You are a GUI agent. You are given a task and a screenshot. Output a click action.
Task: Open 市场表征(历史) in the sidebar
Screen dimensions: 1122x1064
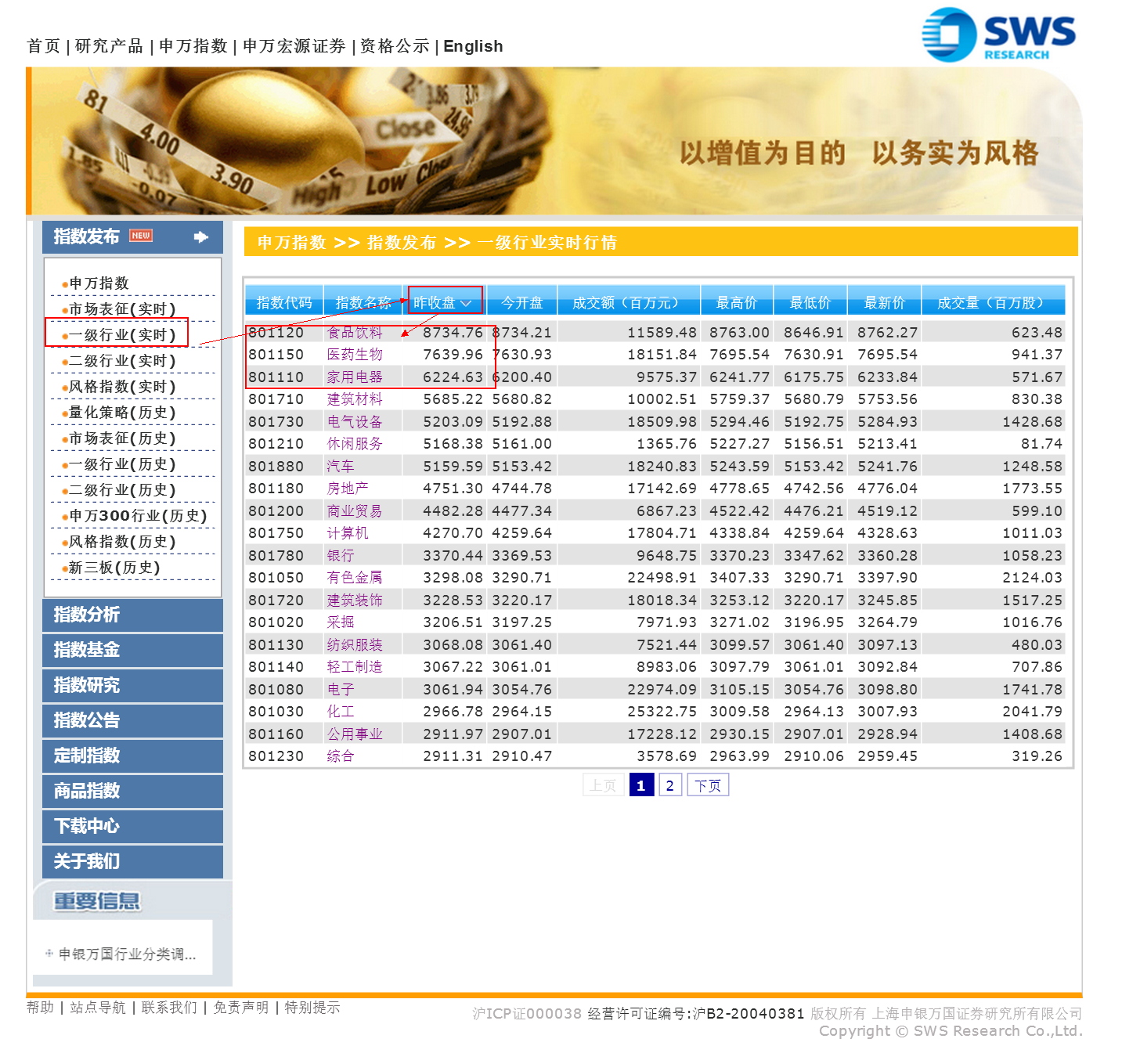122,438
